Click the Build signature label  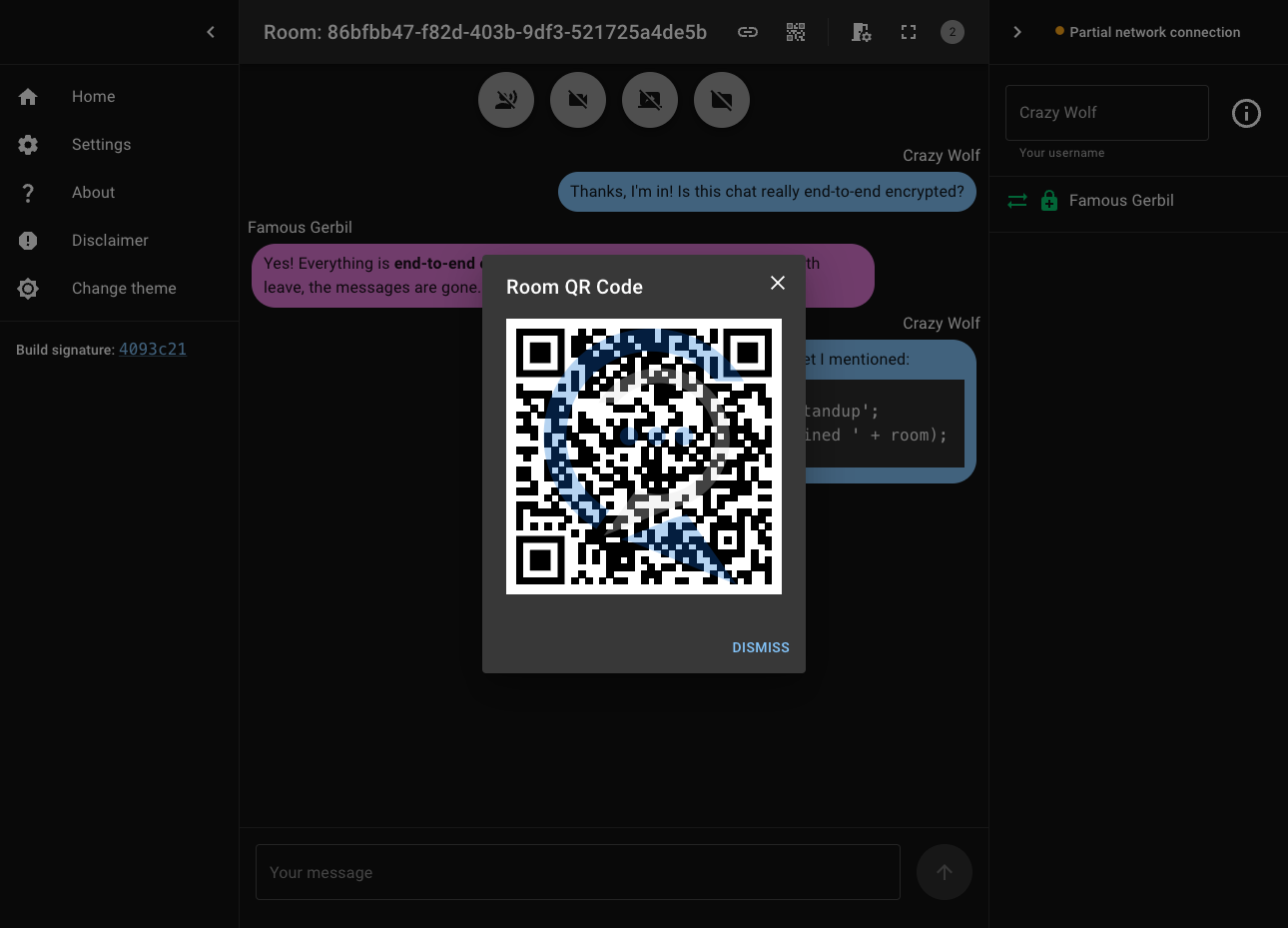[x=65, y=350]
